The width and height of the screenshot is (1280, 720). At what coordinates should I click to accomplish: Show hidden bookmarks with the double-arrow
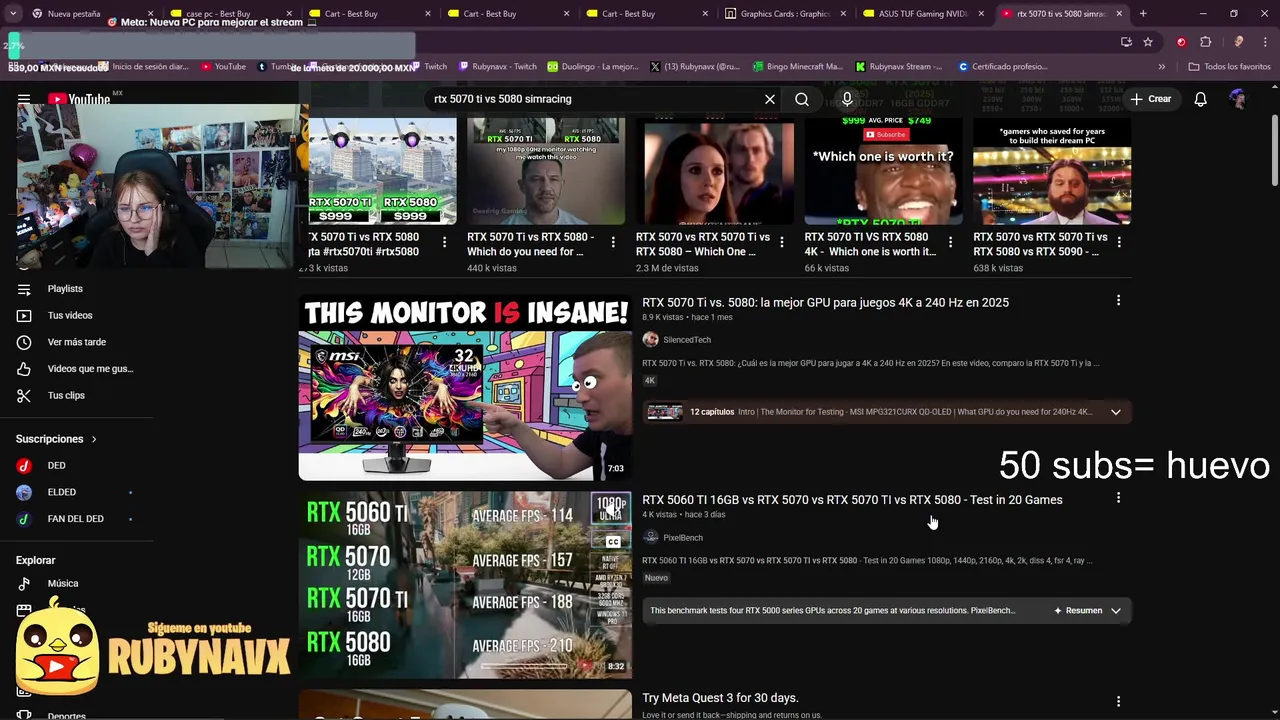[x=1161, y=67]
